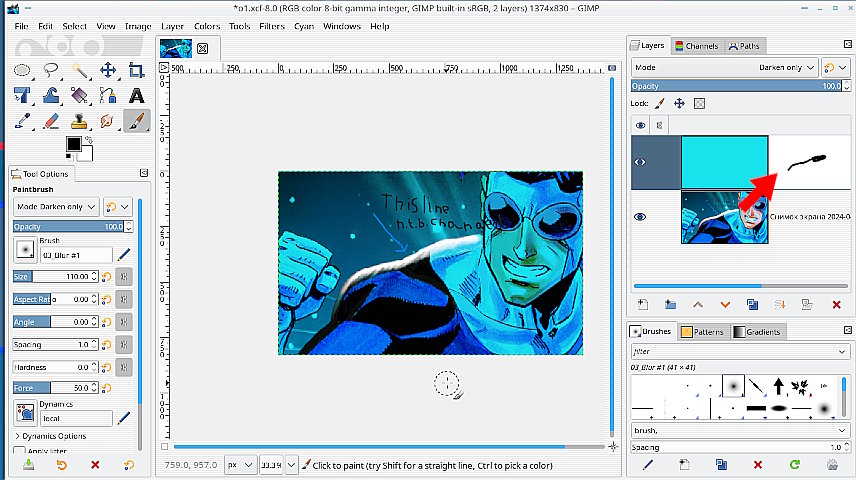856x480 pixels.
Task: Hide the top cyan layer
Action: [x=640, y=162]
